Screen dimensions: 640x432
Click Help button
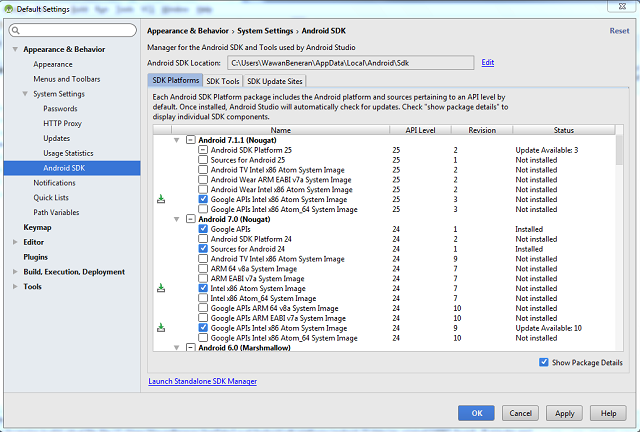pos(609,413)
